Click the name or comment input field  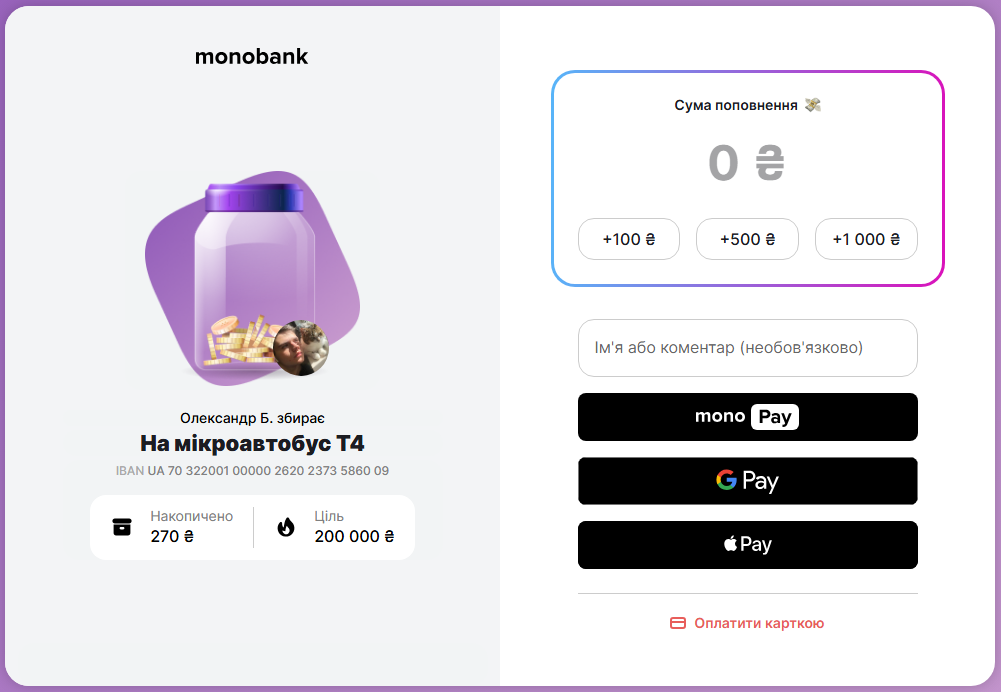click(x=747, y=348)
